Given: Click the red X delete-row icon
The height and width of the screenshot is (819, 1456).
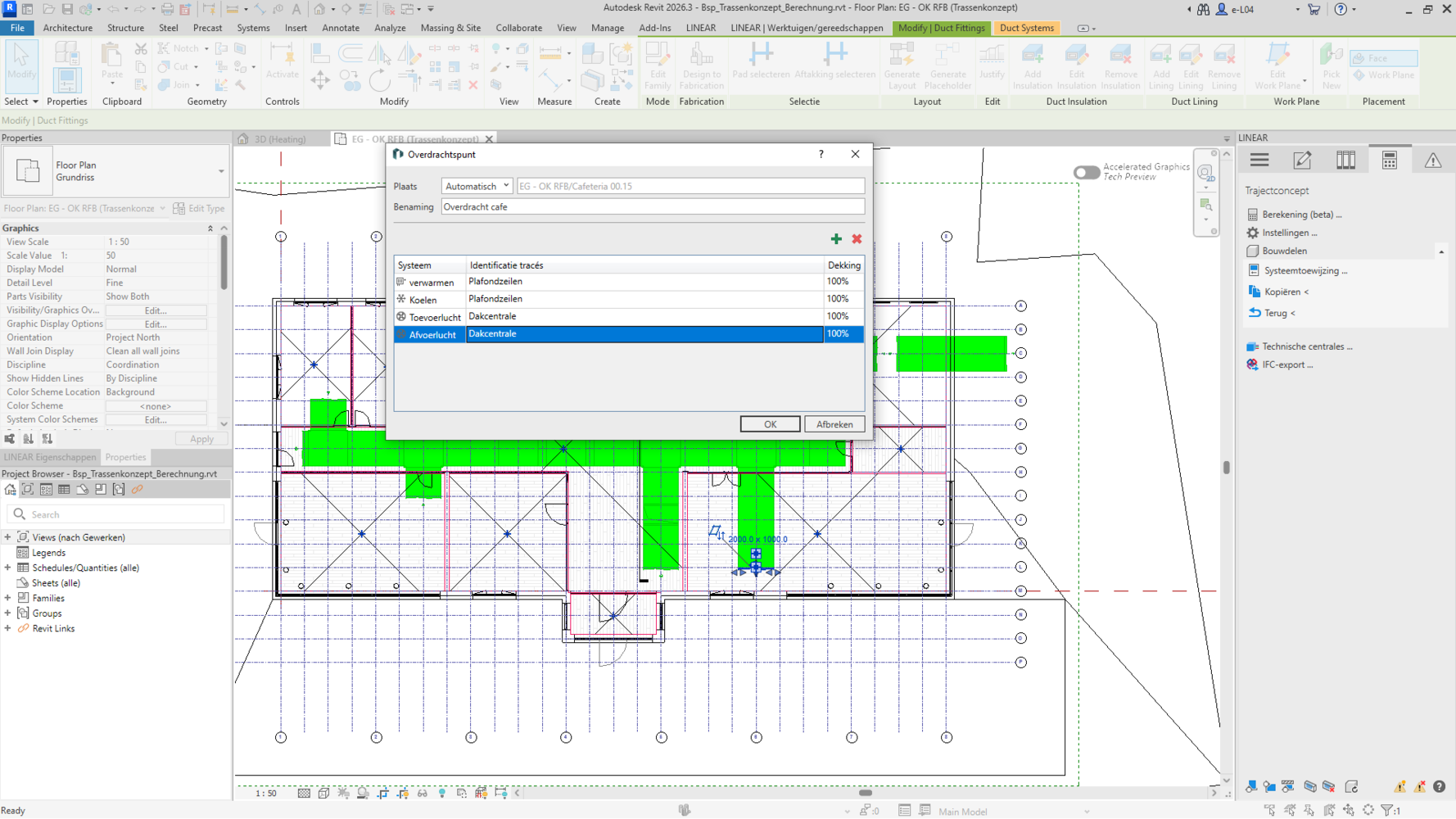Looking at the screenshot, I should [857, 239].
